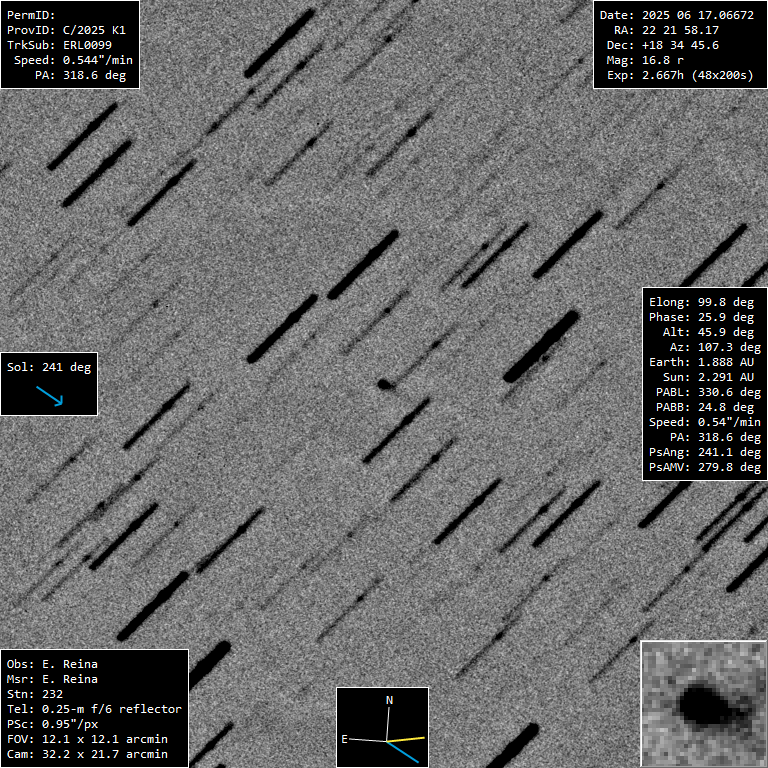Select the 'Elong: 99.8 deg' line

point(701,302)
